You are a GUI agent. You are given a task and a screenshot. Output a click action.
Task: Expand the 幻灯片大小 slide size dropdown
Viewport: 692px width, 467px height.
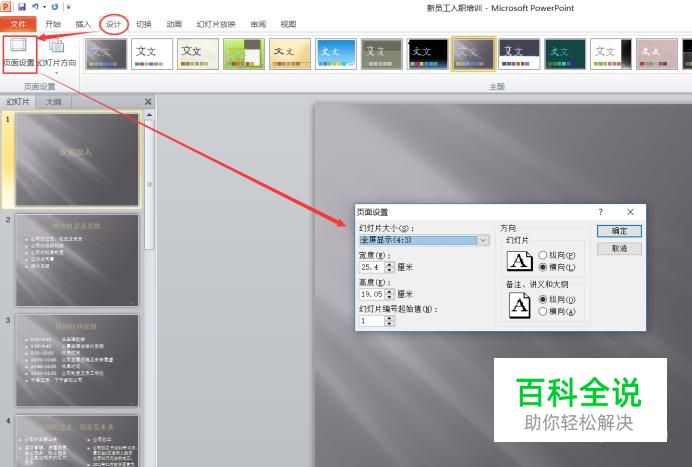[x=483, y=240]
